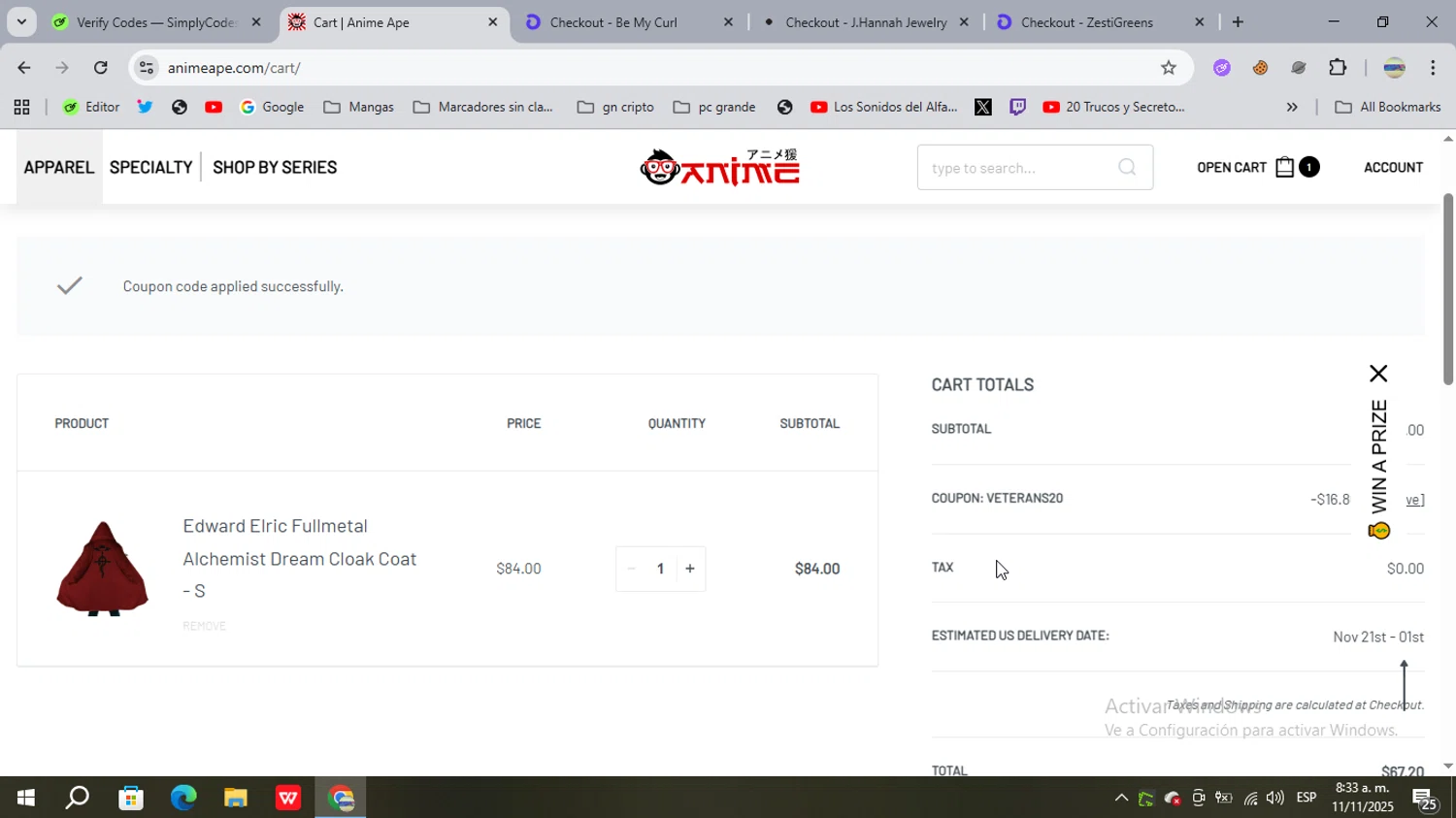Open 20 Trucos y Secreto bookmark

(x=1114, y=108)
